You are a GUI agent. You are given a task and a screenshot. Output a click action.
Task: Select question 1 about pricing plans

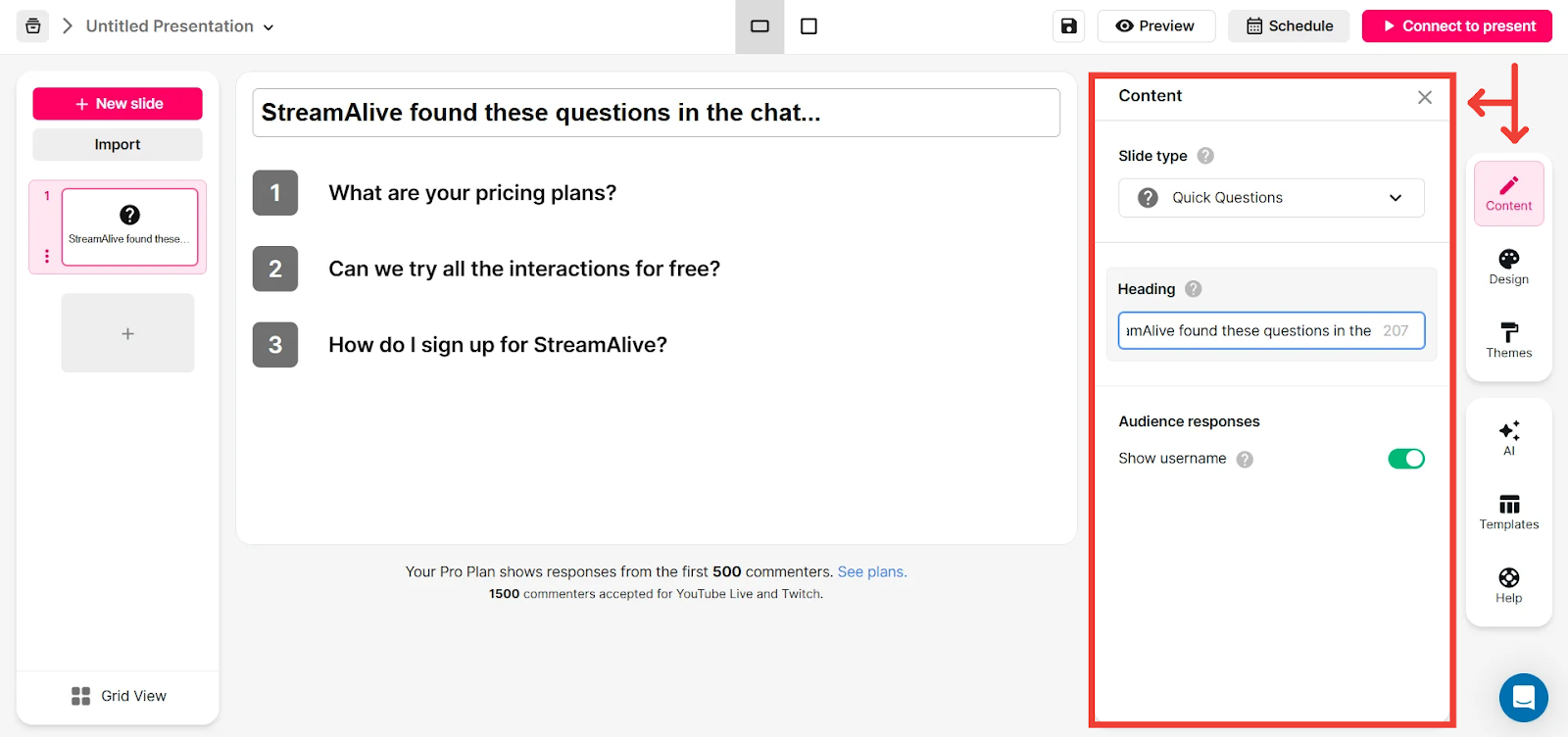click(x=472, y=193)
